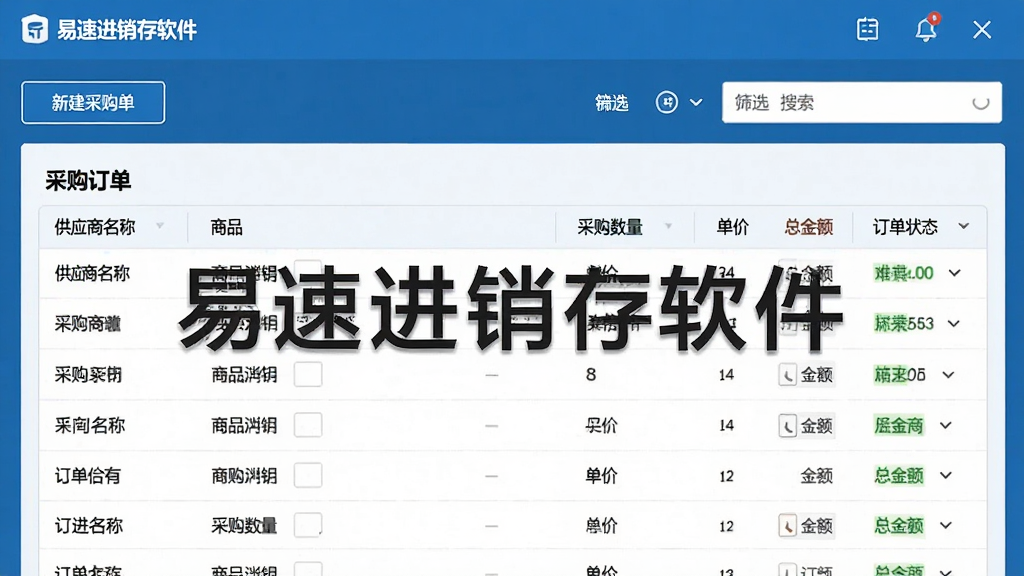Click the green 总金额 tag in 订单倍有 row
This screenshot has width=1024, height=576.
point(899,475)
